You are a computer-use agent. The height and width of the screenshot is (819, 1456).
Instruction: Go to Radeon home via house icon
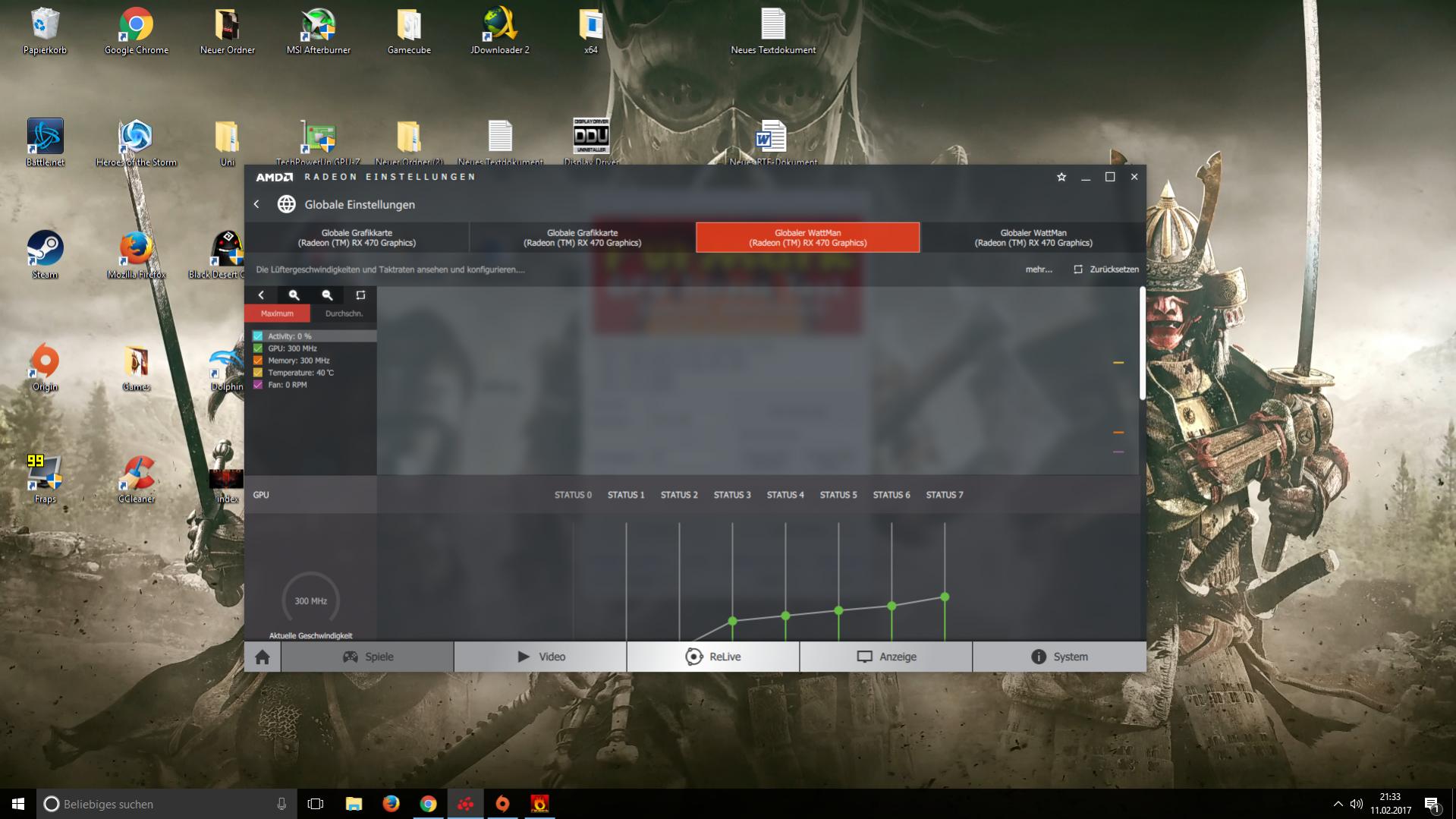tap(263, 657)
